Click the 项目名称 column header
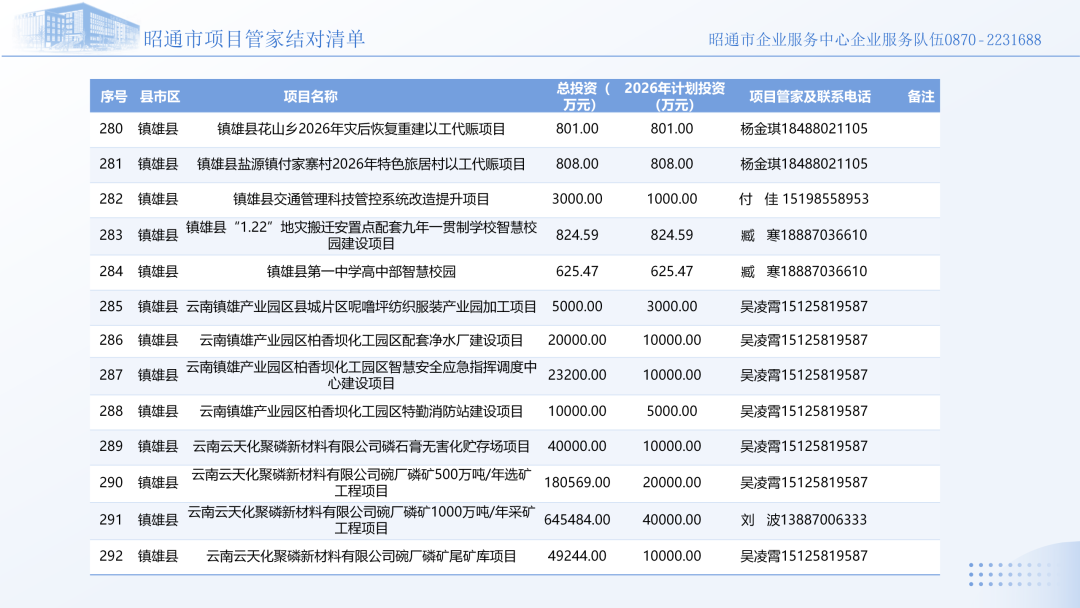This screenshot has width=1080, height=608. click(x=311, y=97)
